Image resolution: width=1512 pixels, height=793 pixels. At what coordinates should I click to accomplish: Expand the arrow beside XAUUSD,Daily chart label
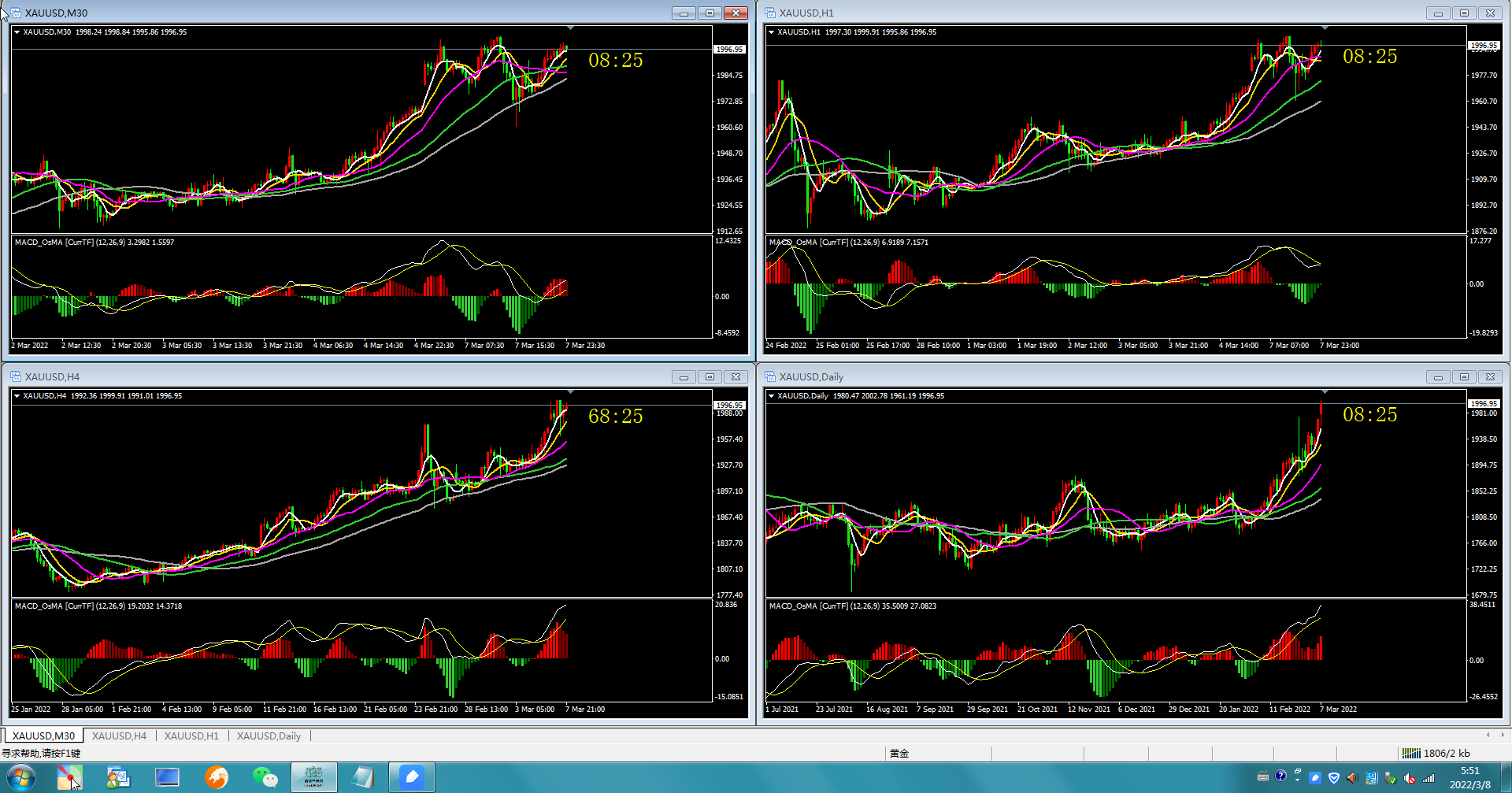point(771,396)
